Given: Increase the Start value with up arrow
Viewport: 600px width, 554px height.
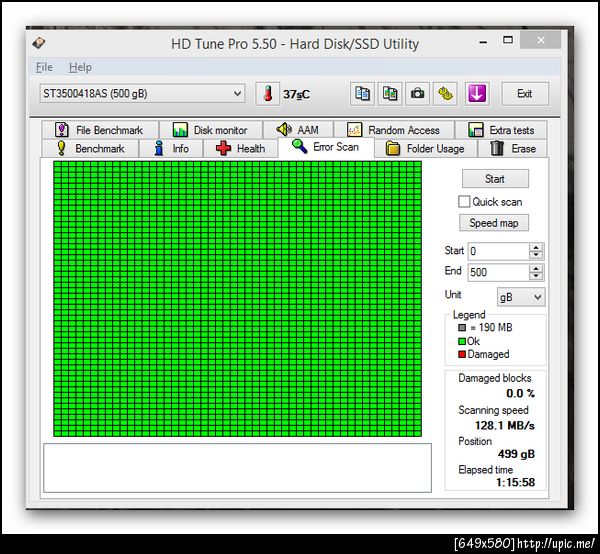Looking at the screenshot, I should [x=536, y=248].
